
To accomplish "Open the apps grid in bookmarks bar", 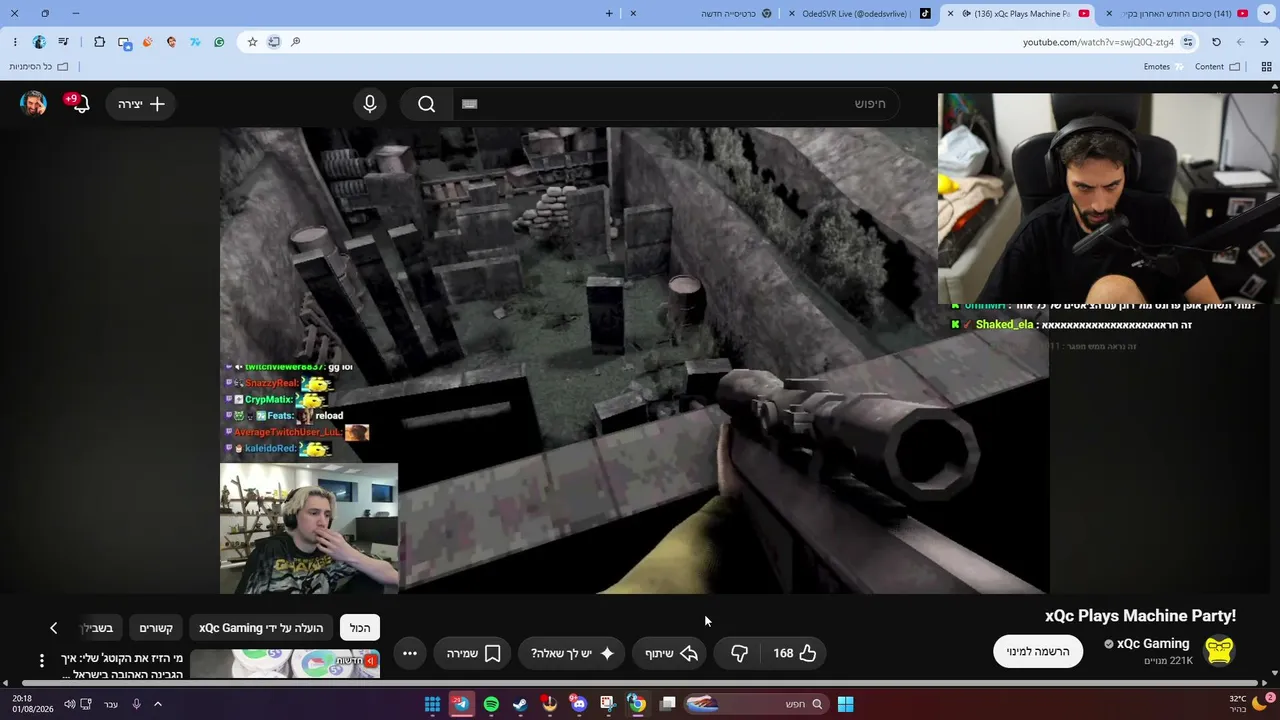I will pos(1266,67).
